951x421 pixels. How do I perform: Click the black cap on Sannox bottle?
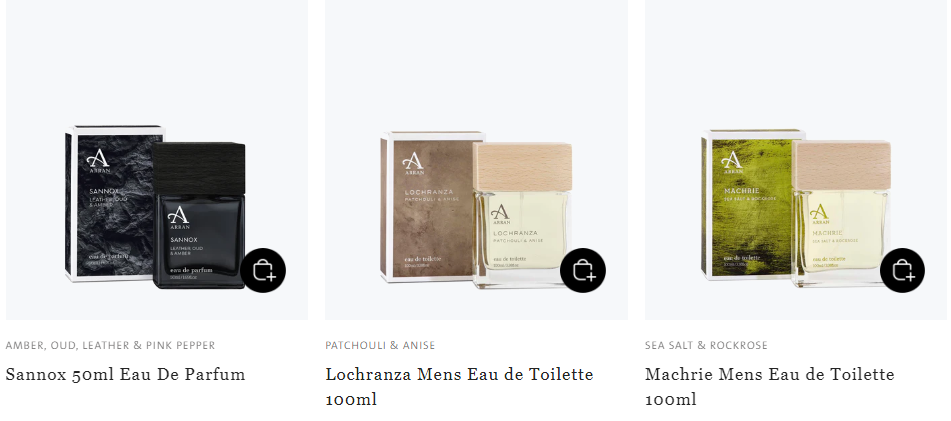pos(199,167)
